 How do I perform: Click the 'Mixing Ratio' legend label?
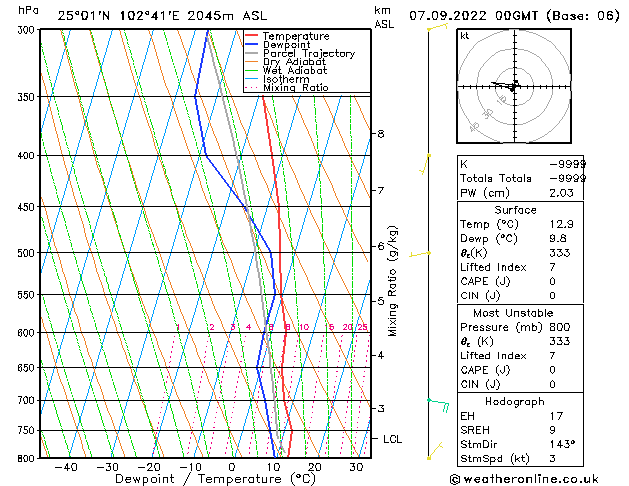coord(296,87)
